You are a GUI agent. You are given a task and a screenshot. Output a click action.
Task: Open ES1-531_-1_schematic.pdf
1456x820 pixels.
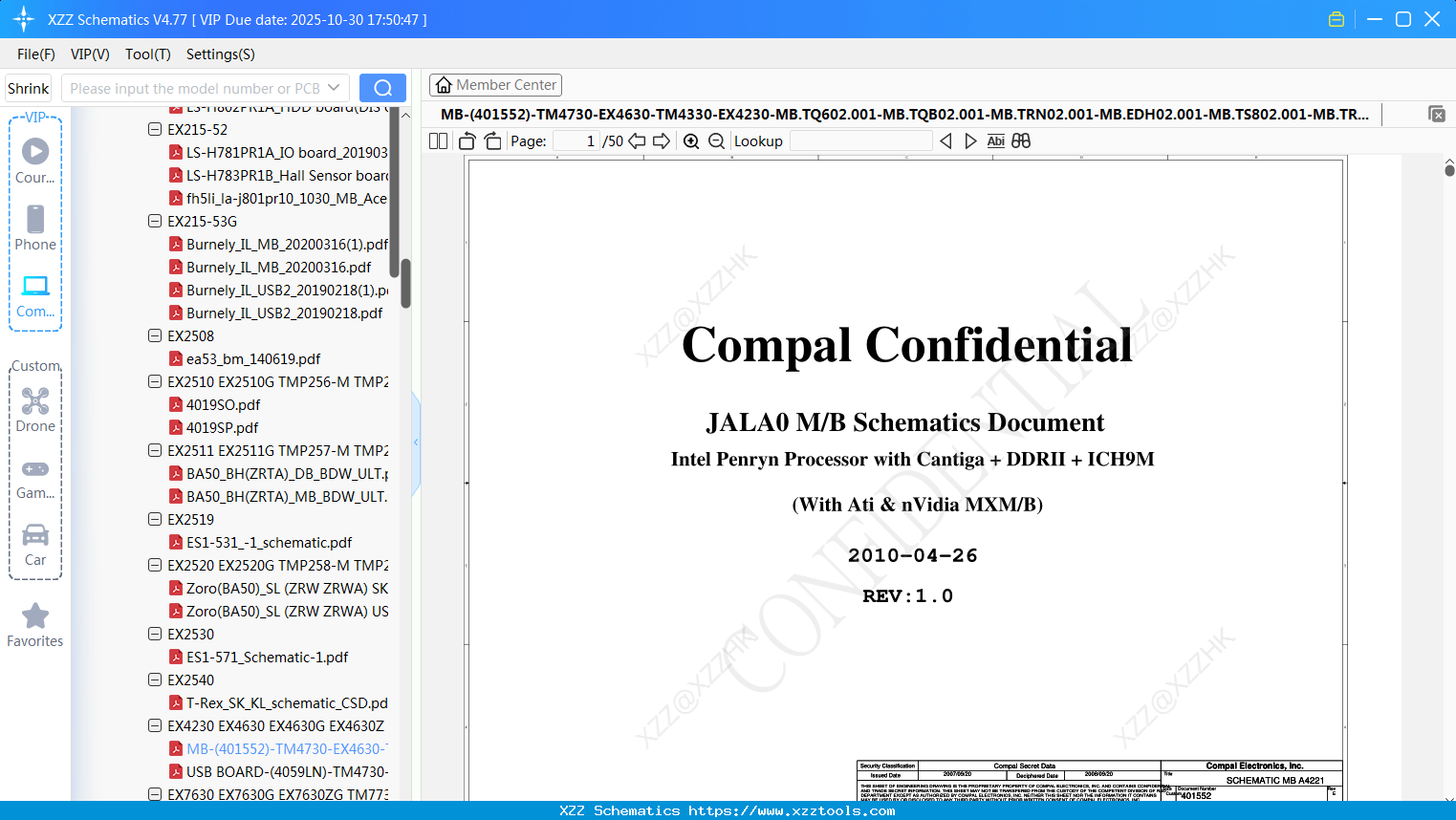(270, 542)
